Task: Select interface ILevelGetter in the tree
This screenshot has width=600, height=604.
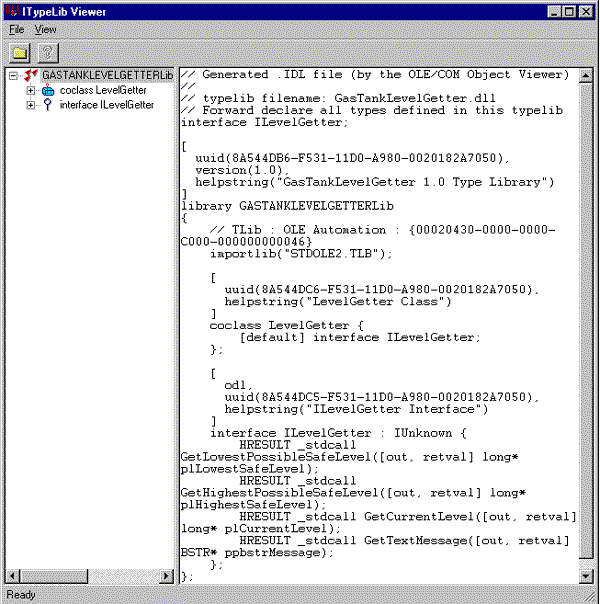Action: pyautogui.click(x=106, y=105)
